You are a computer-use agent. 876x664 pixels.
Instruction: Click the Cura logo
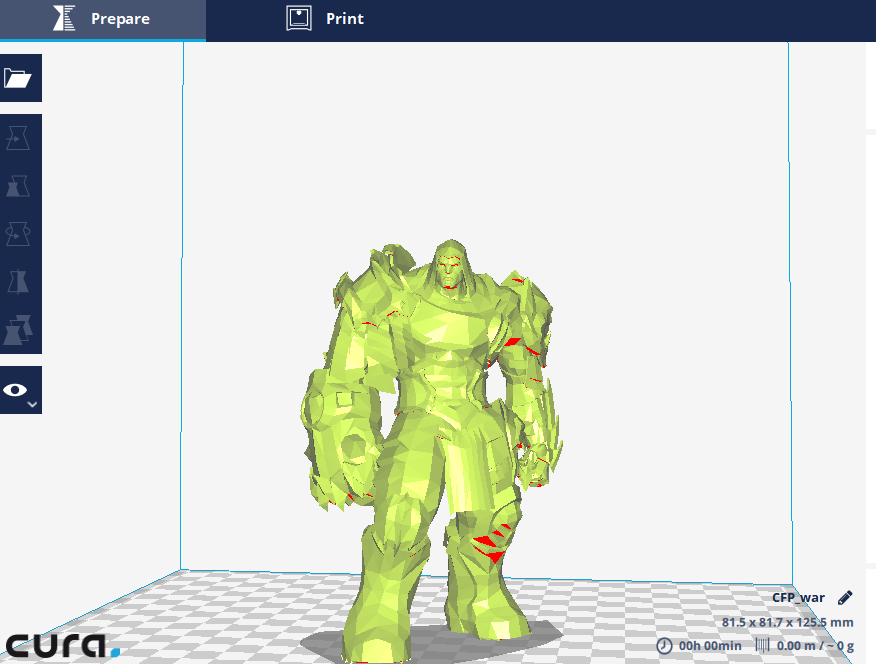coord(63,645)
